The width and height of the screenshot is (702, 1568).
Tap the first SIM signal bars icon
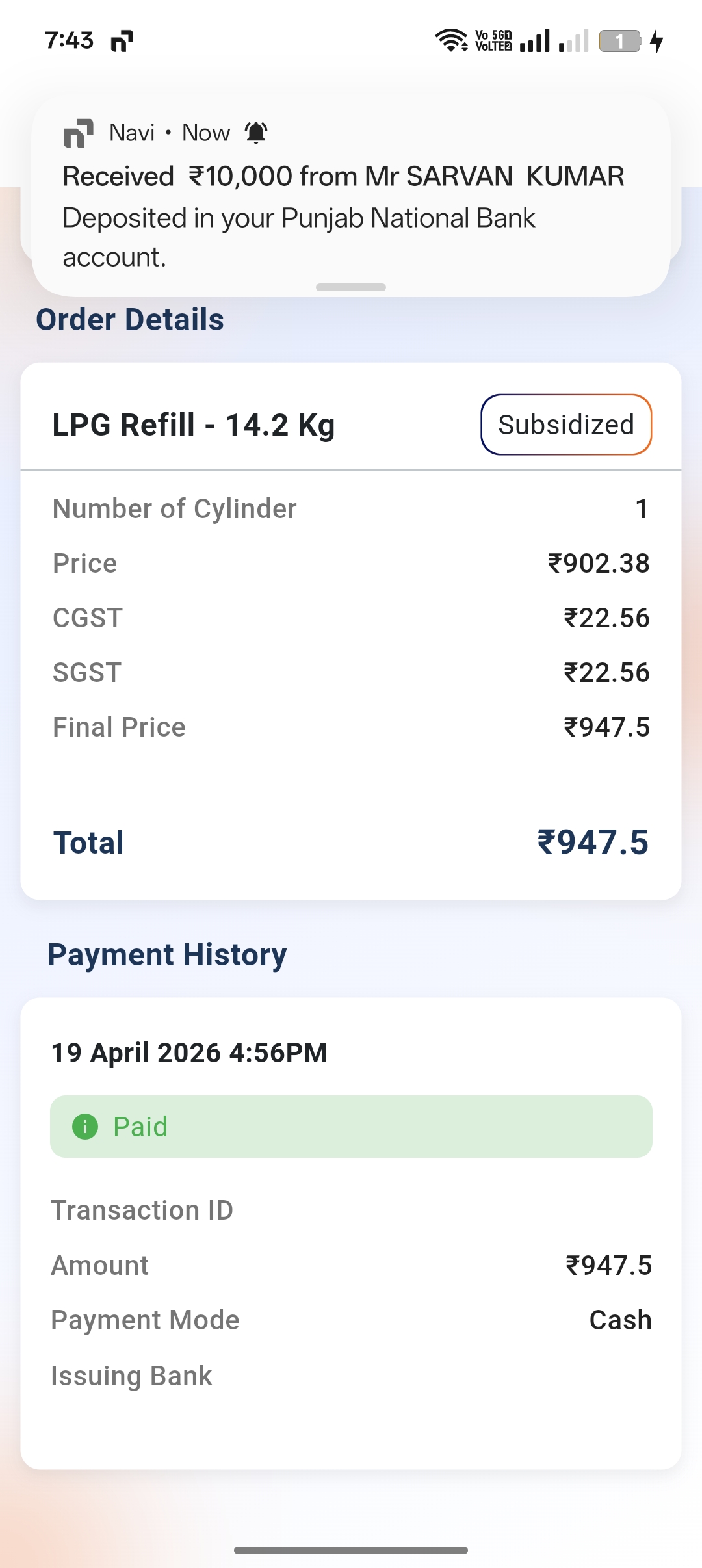[535, 41]
